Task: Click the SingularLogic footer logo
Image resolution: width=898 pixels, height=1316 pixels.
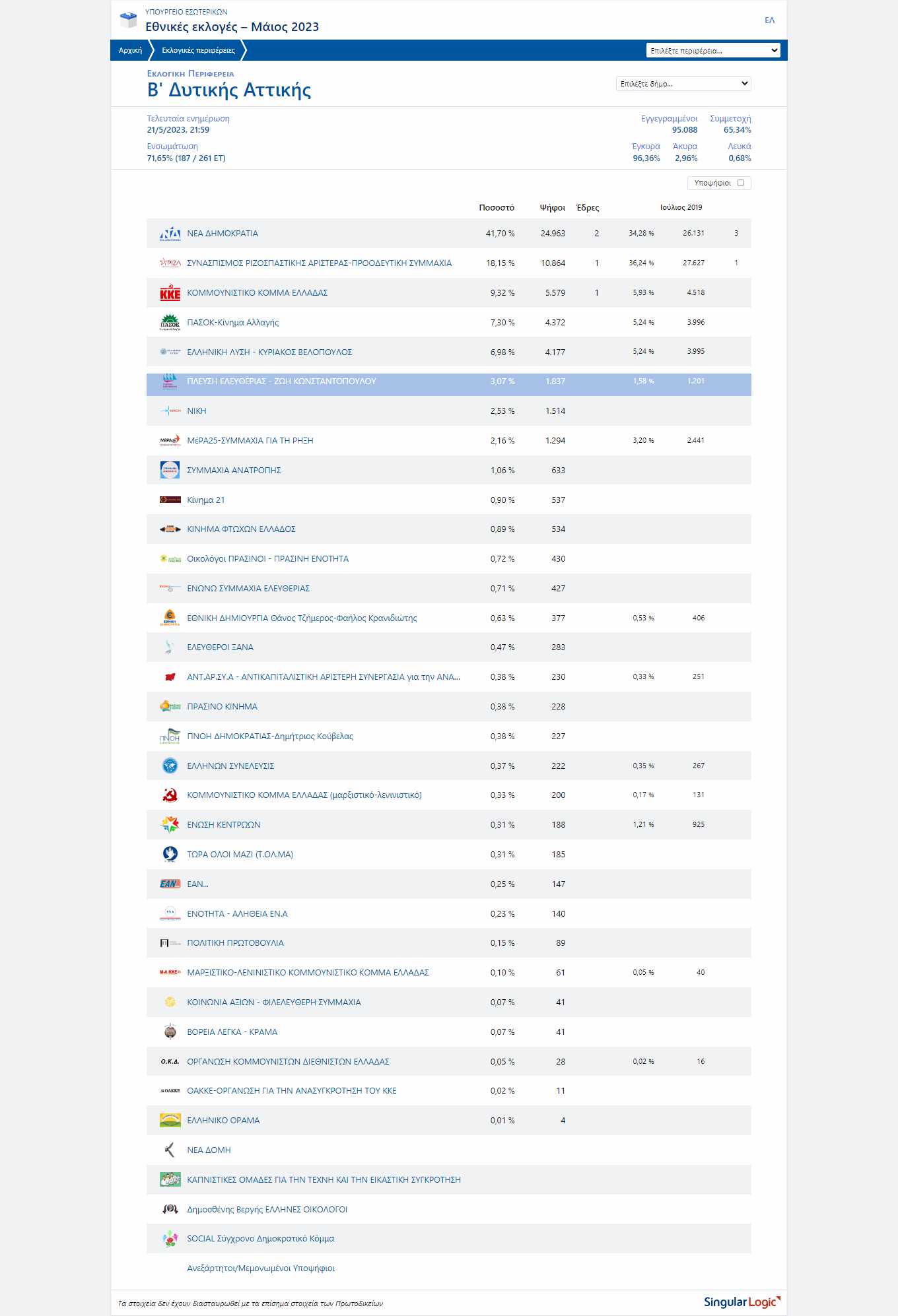Action: [x=742, y=1301]
